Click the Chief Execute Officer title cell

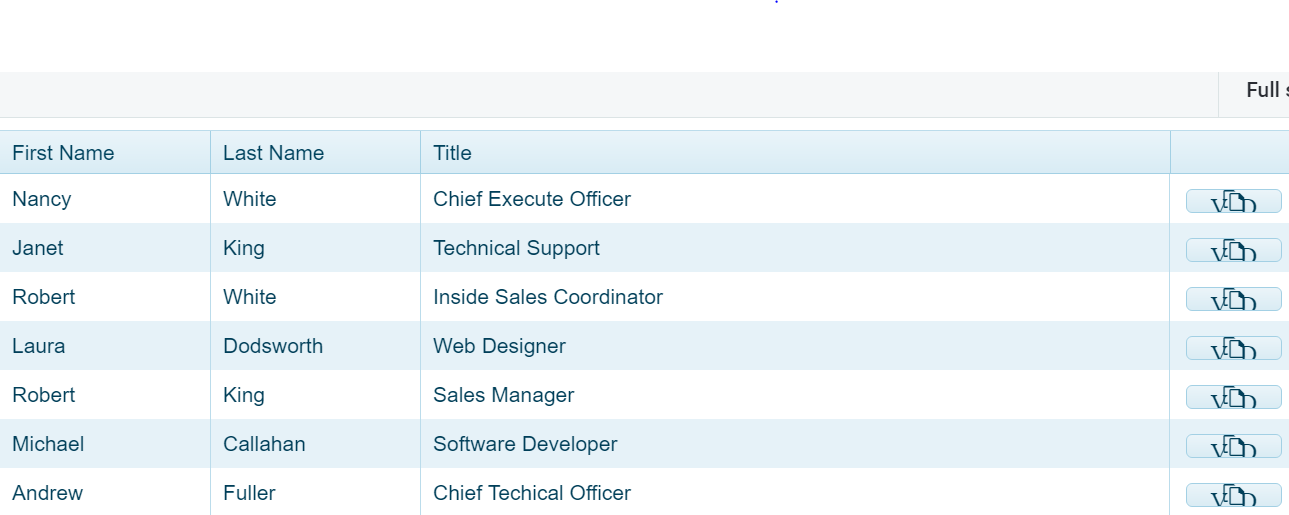tap(532, 199)
